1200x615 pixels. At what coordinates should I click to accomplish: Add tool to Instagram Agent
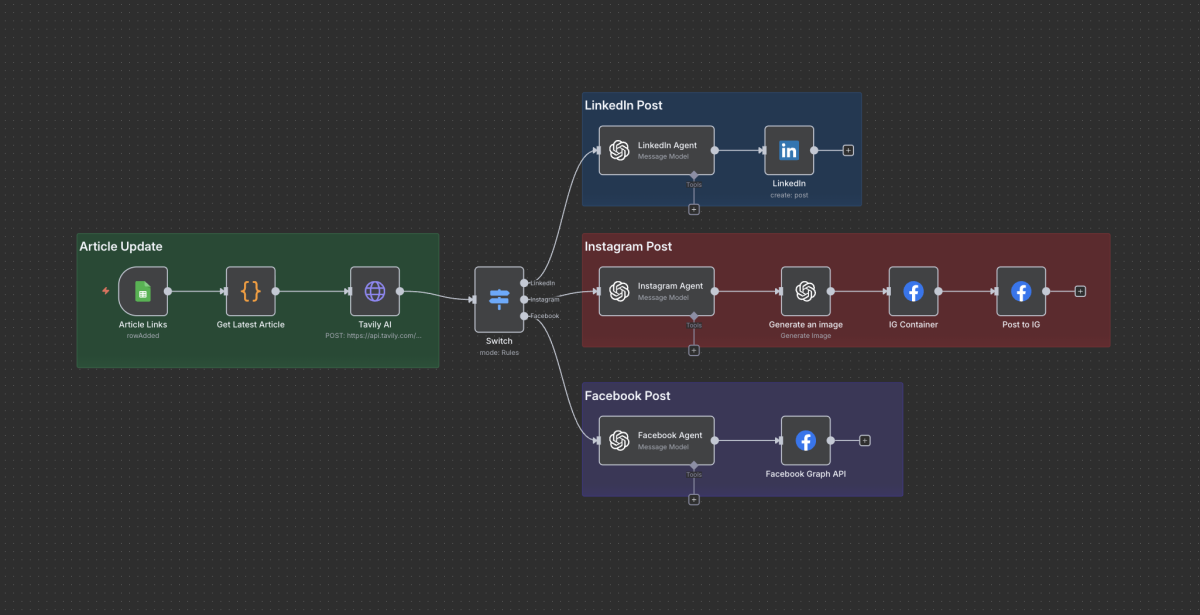click(694, 350)
